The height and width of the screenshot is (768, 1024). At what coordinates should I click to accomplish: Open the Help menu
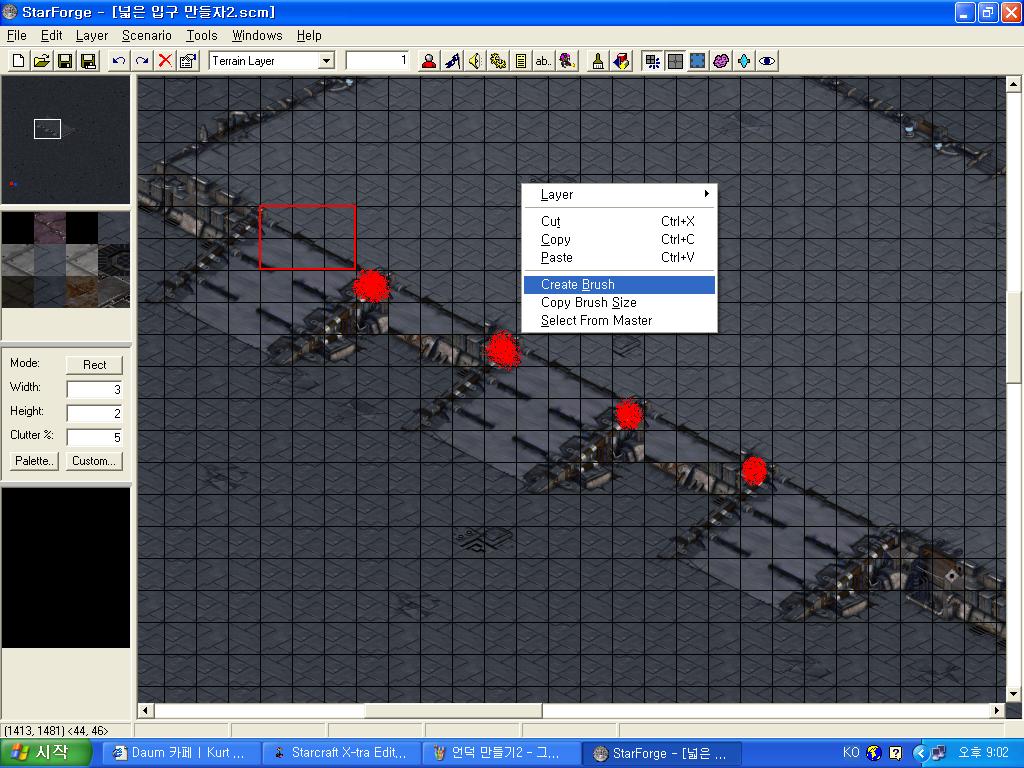[x=309, y=35]
